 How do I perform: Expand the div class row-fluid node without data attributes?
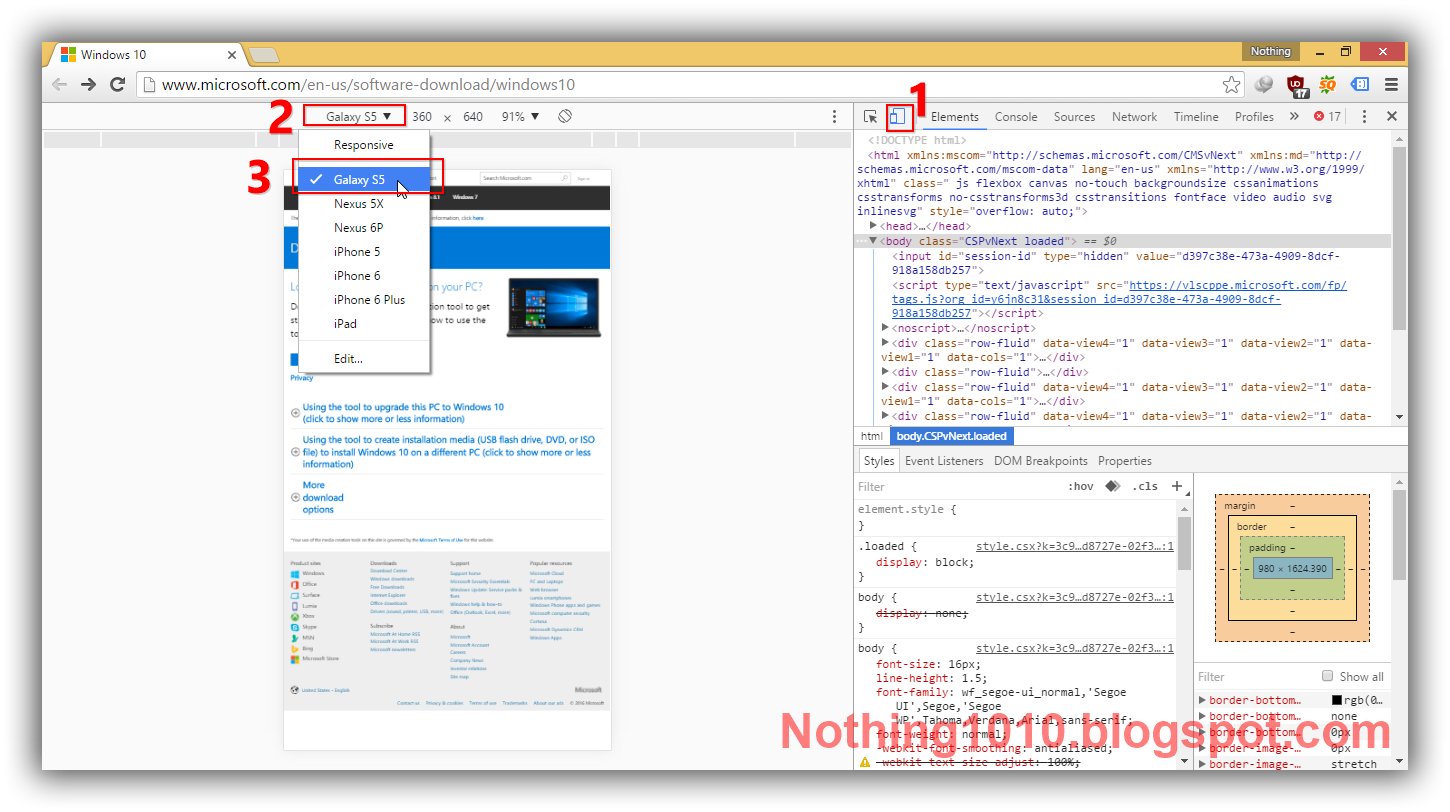pyautogui.click(x=886, y=372)
